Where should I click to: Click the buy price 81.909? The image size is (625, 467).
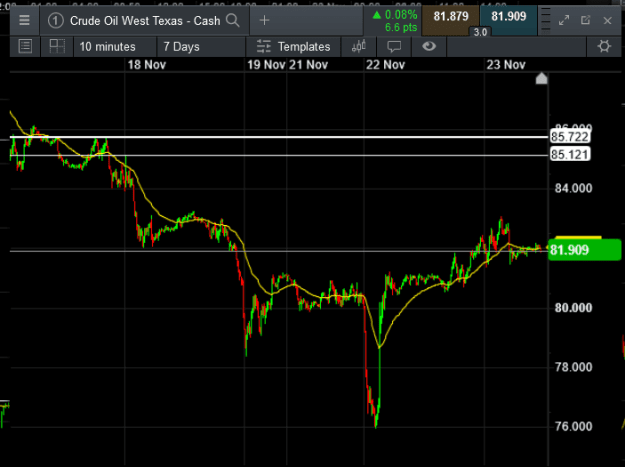(x=509, y=17)
